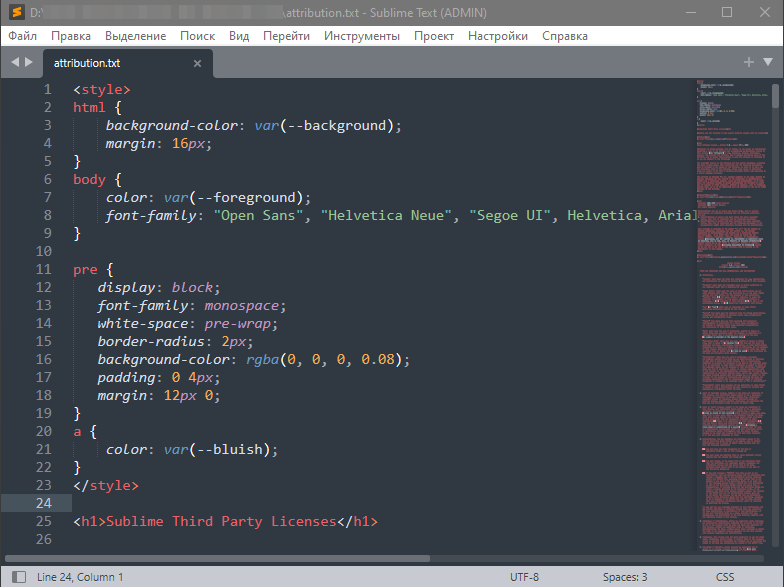Place cursor in the opening <style> tag
784x587 pixels.
click(102, 90)
